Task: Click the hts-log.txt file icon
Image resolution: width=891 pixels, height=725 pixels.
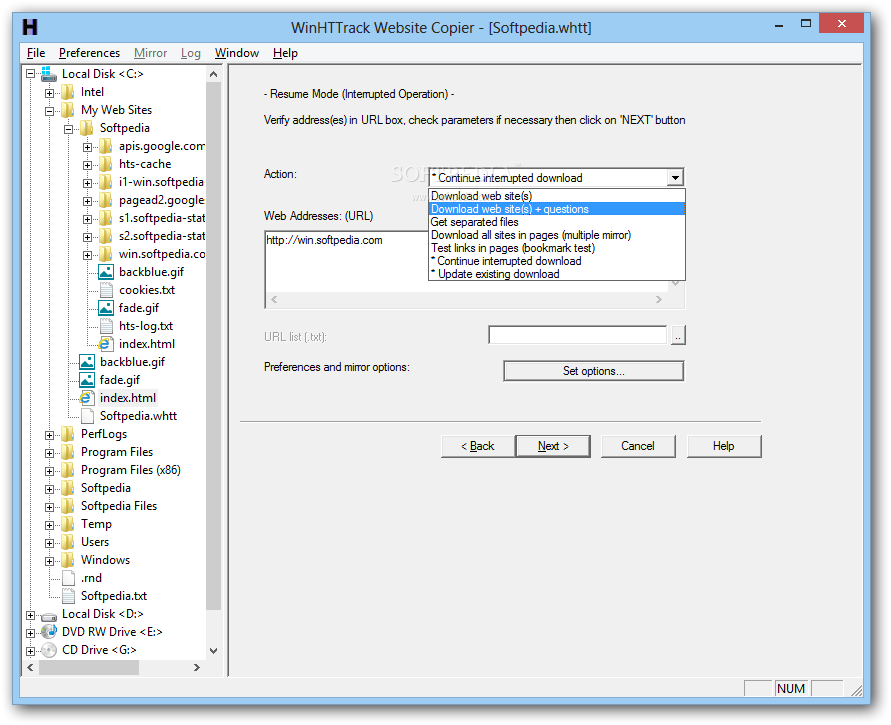Action: pos(106,326)
